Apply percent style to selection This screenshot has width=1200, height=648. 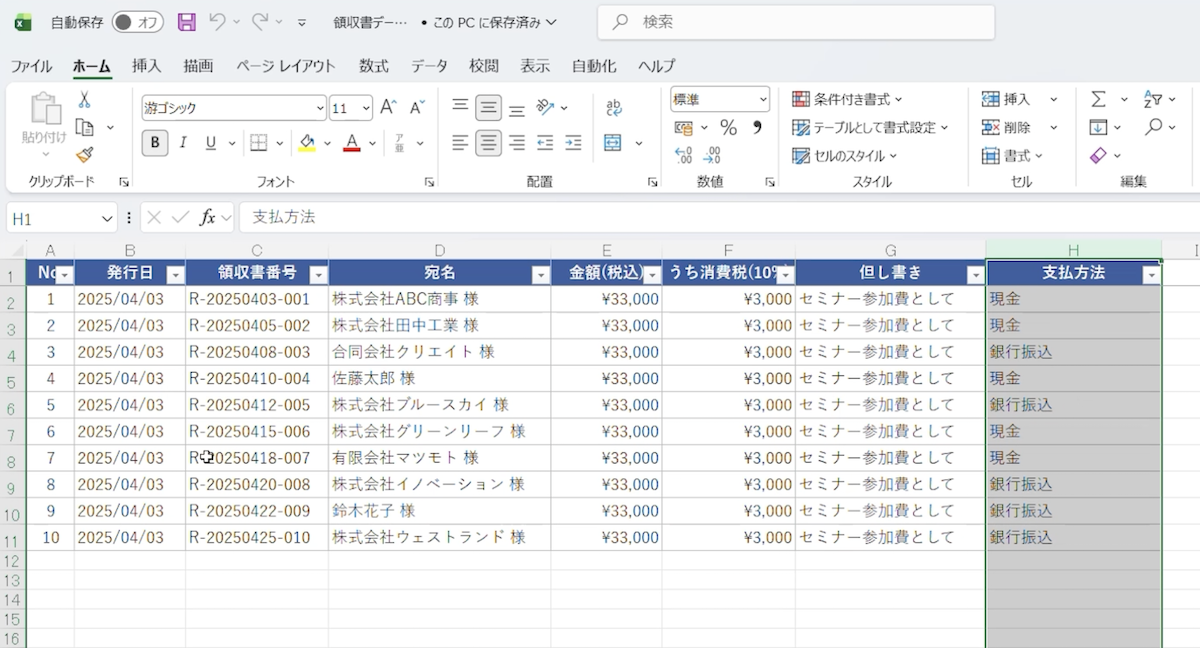pyautogui.click(x=728, y=127)
